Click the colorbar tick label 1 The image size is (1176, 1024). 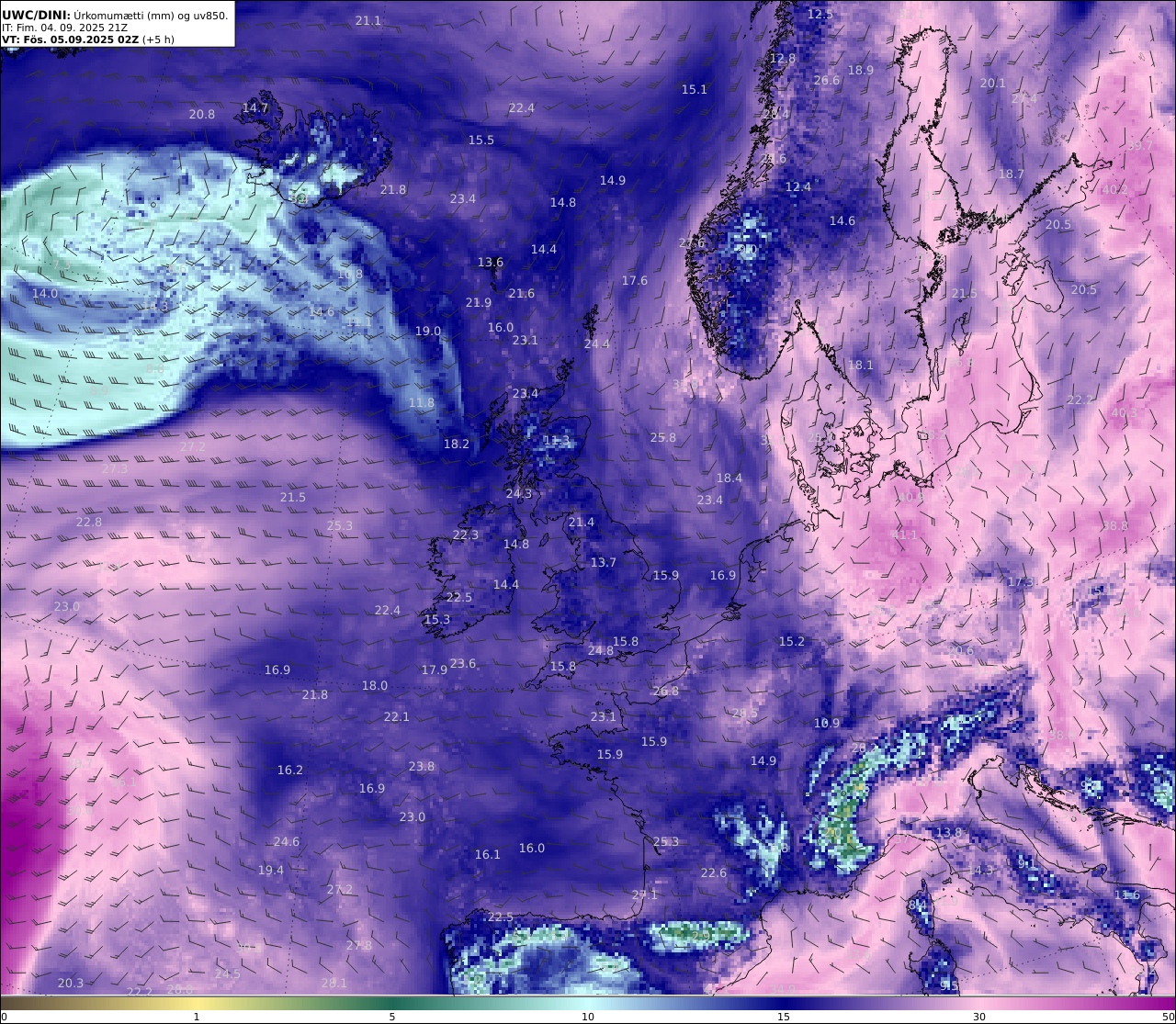click(x=197, y=1017)
